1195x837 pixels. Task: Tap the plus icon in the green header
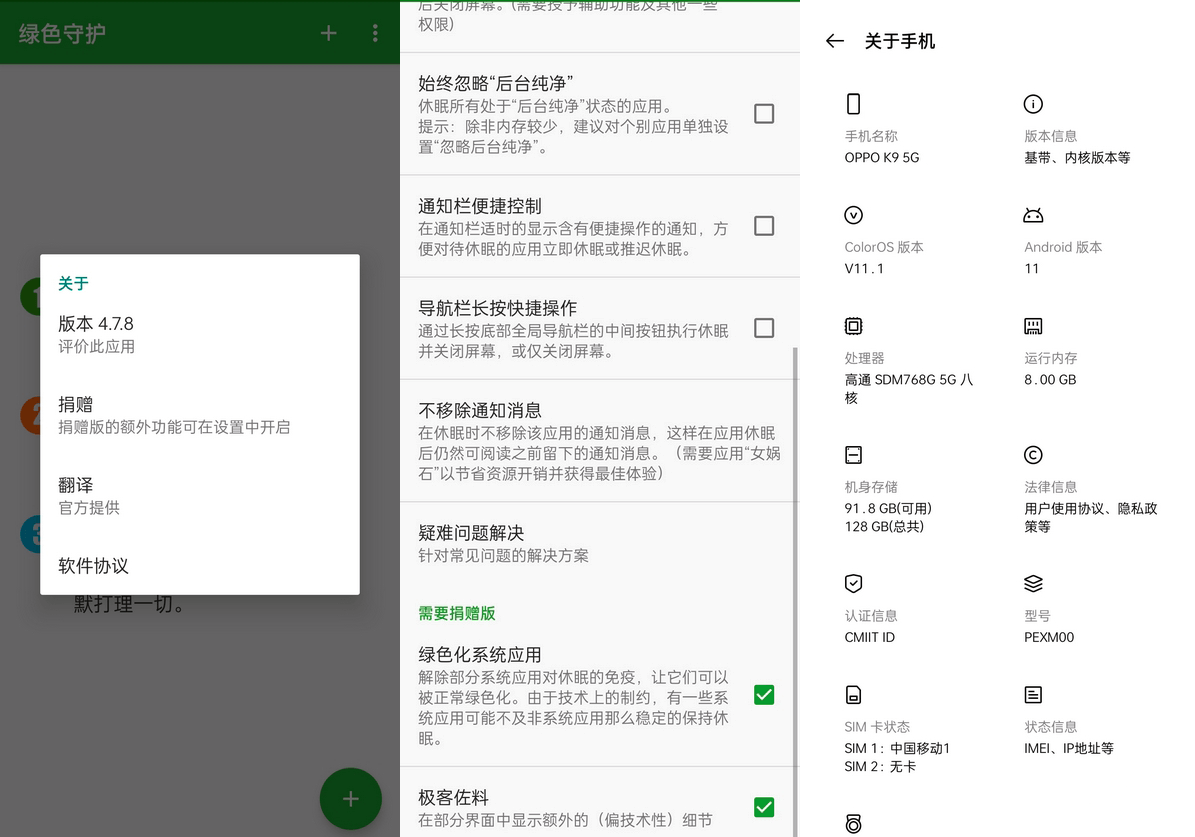(328, 33)
